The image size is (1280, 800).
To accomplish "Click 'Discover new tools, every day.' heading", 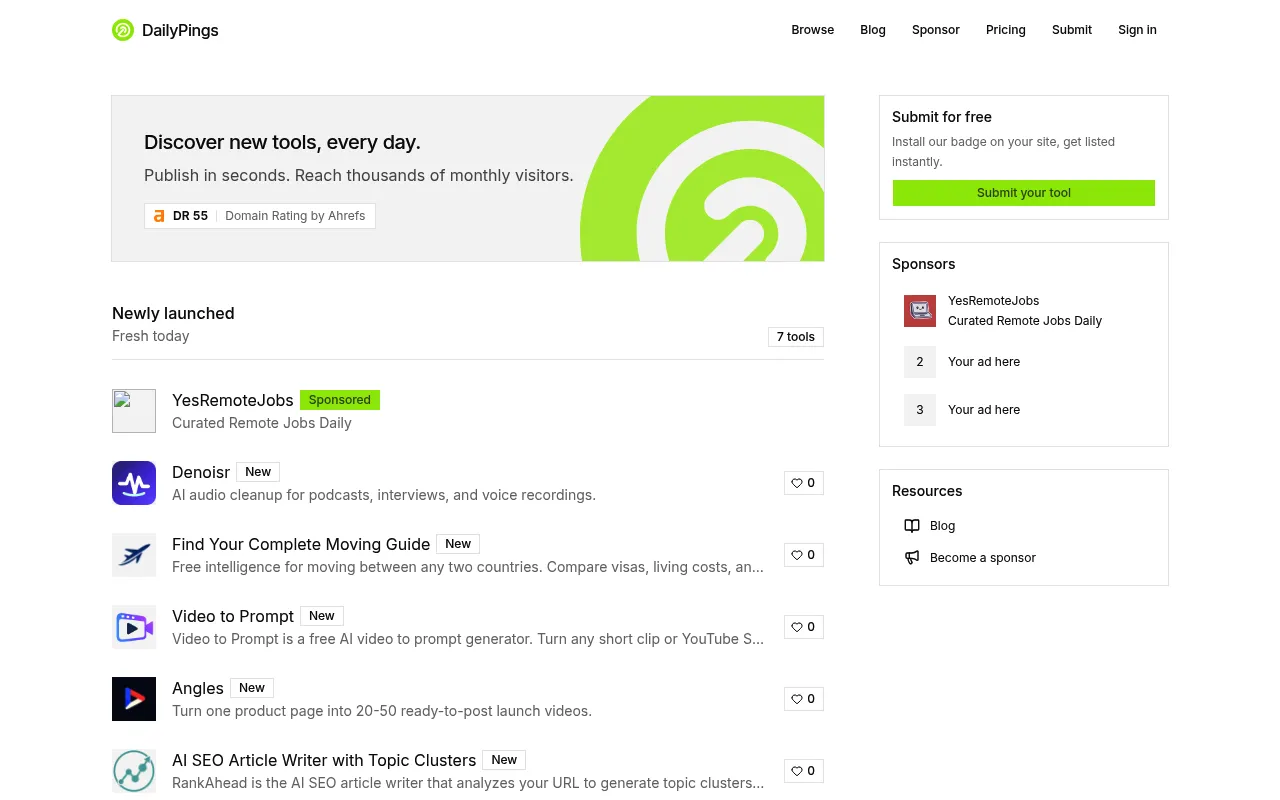I will click(x=282, y=142).
